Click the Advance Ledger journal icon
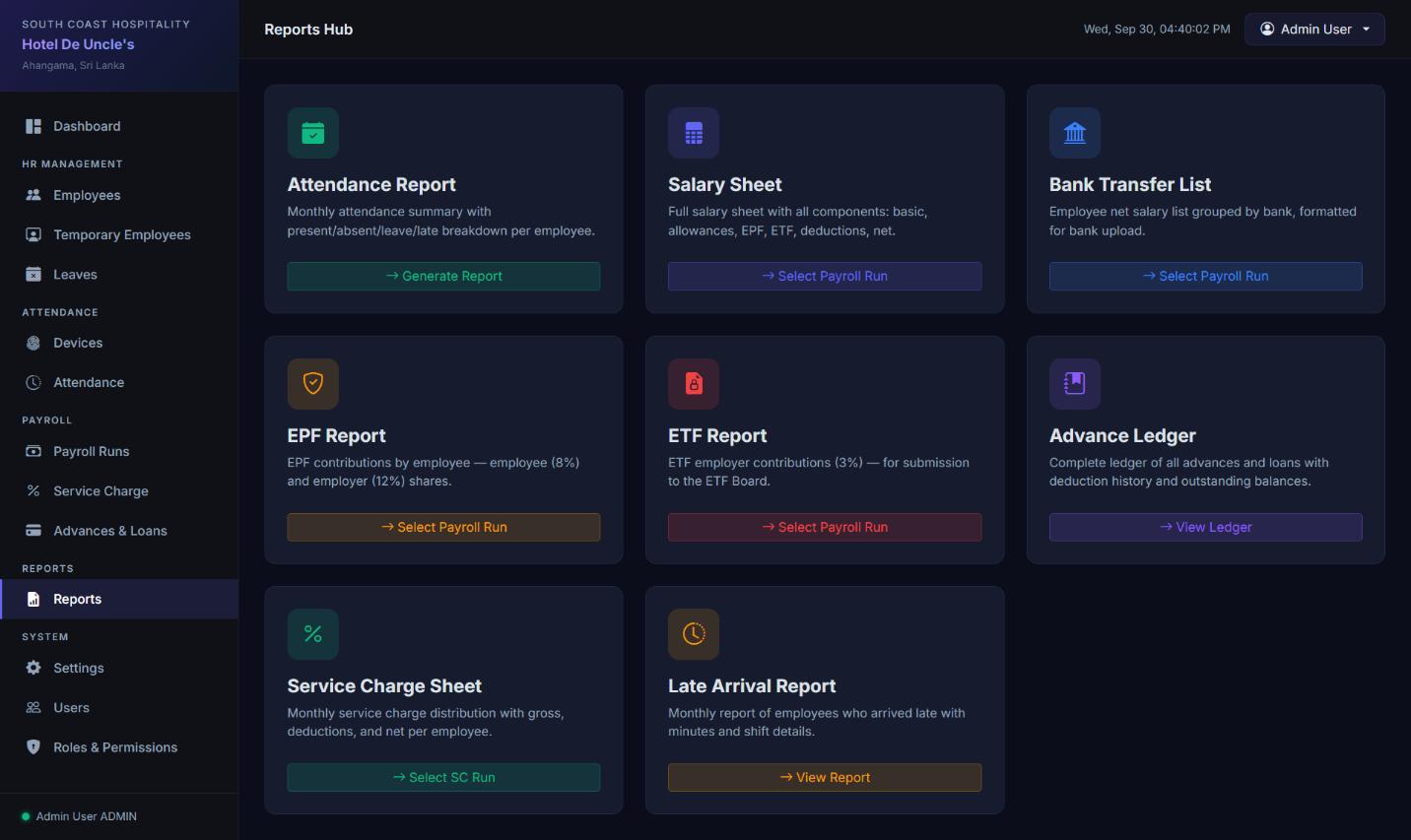1411x840 pixels. [1075, 384]
